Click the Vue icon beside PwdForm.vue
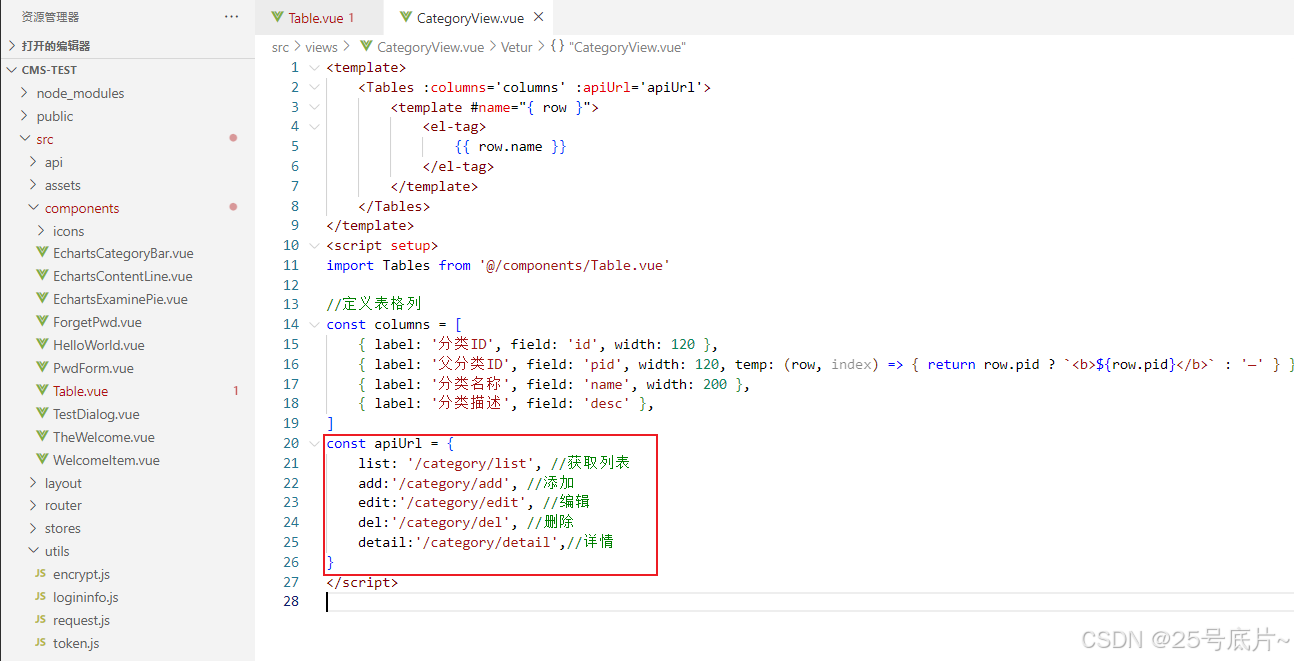 pos(42,368)
